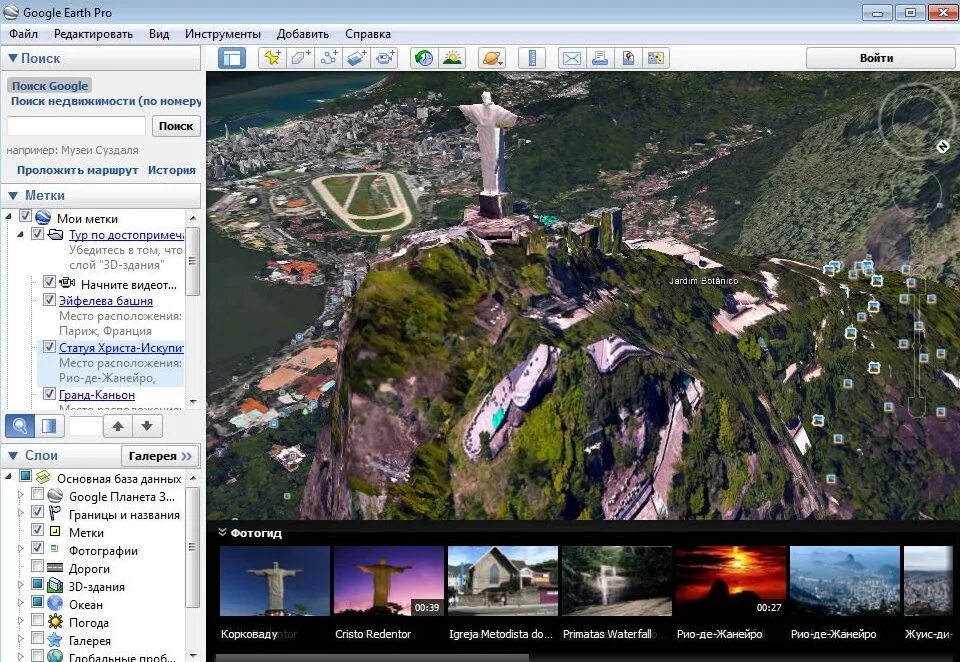960x662 pixels.
Task: Click the Поиск search button
Action: coord(176,126)
